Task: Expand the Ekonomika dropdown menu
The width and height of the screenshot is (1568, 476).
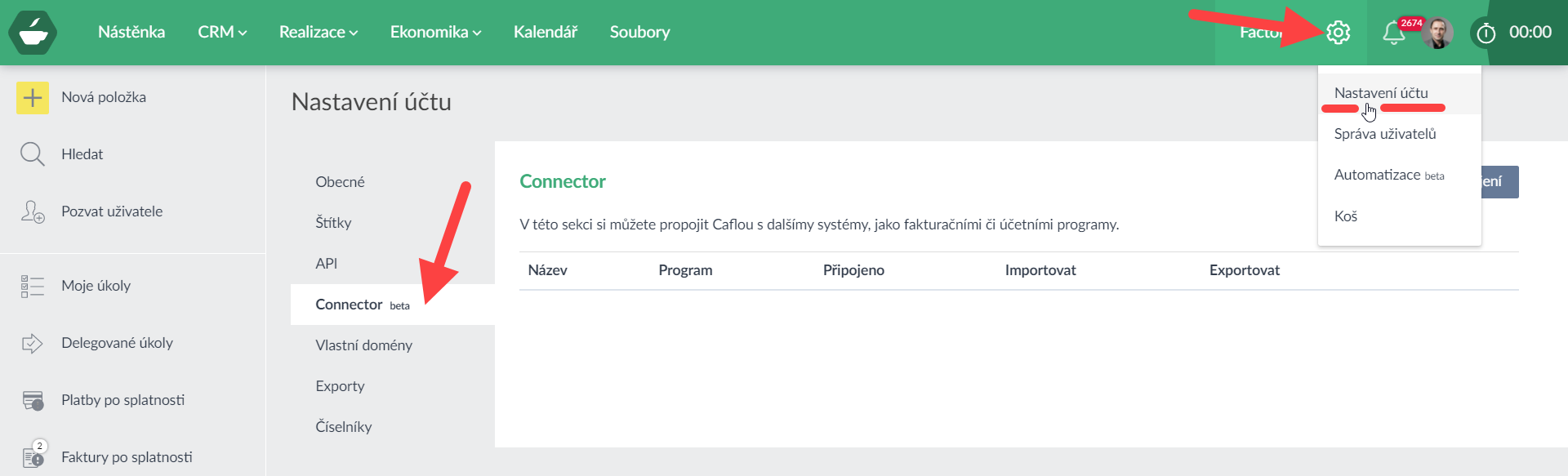Action: tap(435, 32)
